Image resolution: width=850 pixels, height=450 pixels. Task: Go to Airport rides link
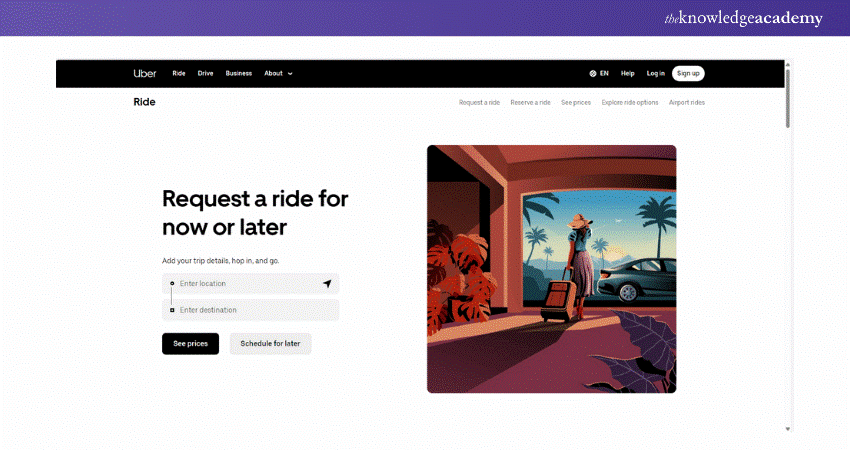[687, 102]
